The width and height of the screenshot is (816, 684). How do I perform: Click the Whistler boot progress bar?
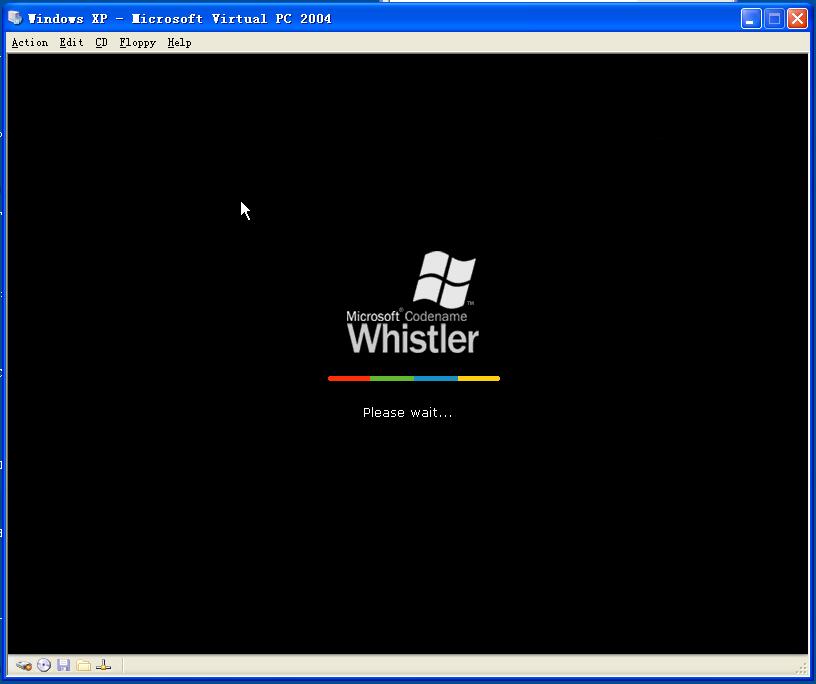(414, 378)
